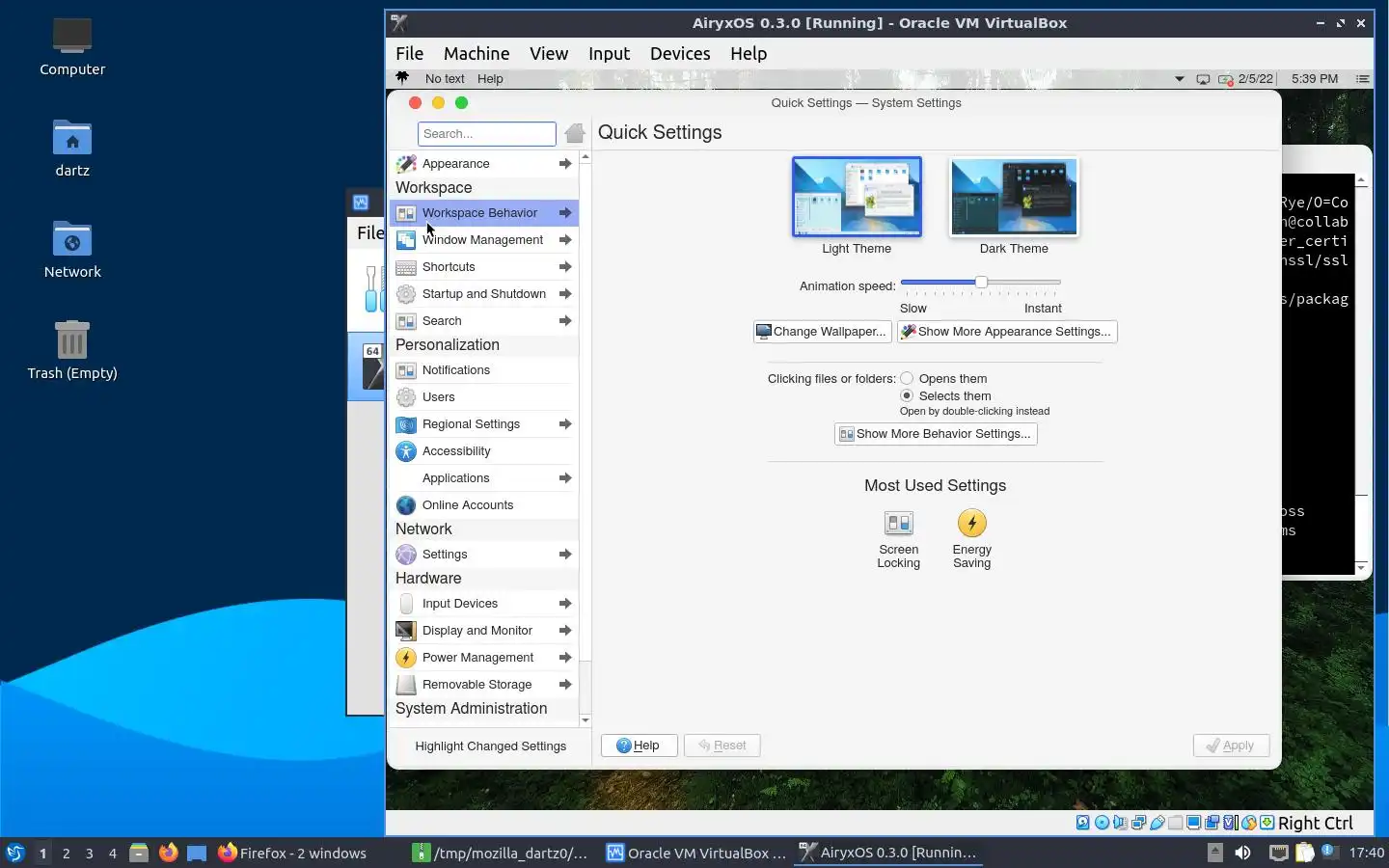Open VirtualBox File menu
This screenshot has height=868, width=1389.
click(x=410, y=54)
